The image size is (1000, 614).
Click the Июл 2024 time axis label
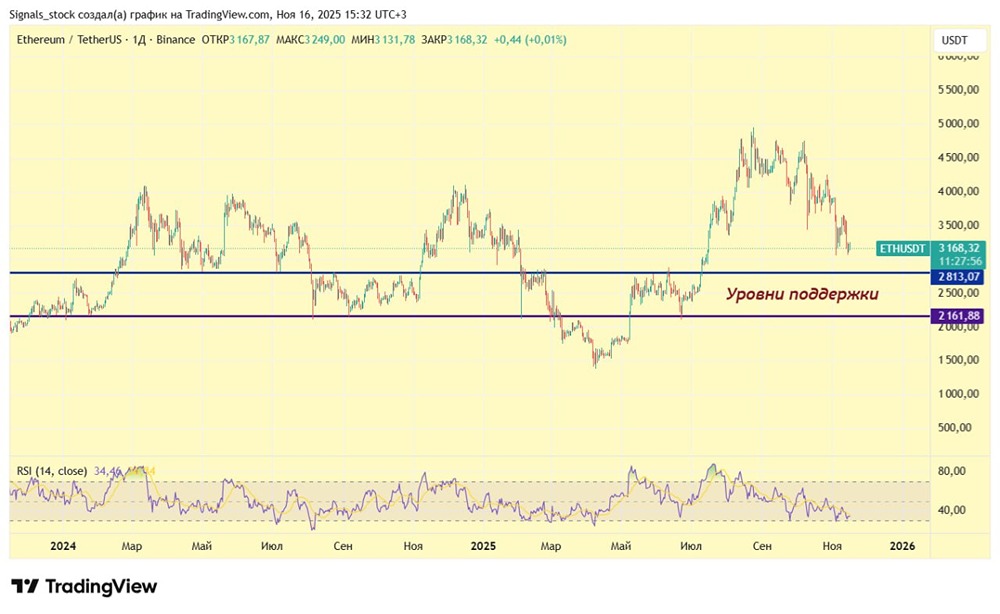click(x=272, y=546)
